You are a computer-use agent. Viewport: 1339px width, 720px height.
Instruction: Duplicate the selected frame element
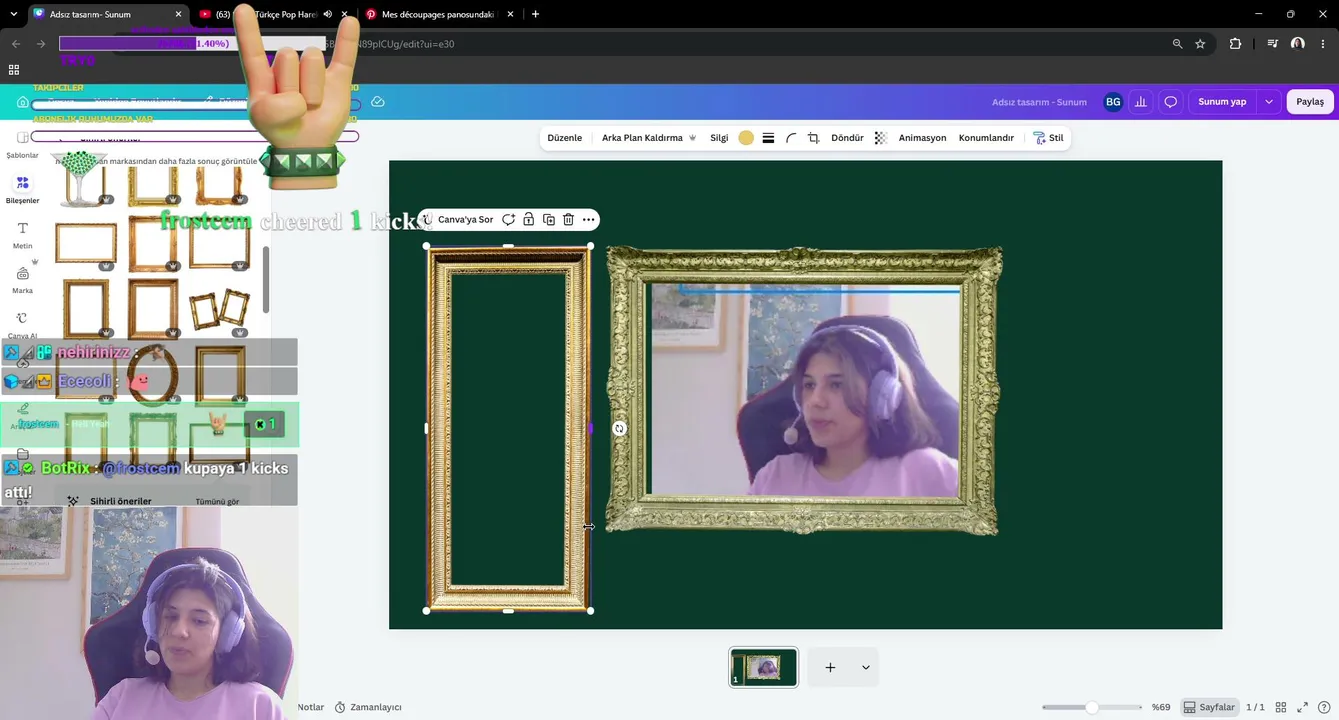click(548, 219)
